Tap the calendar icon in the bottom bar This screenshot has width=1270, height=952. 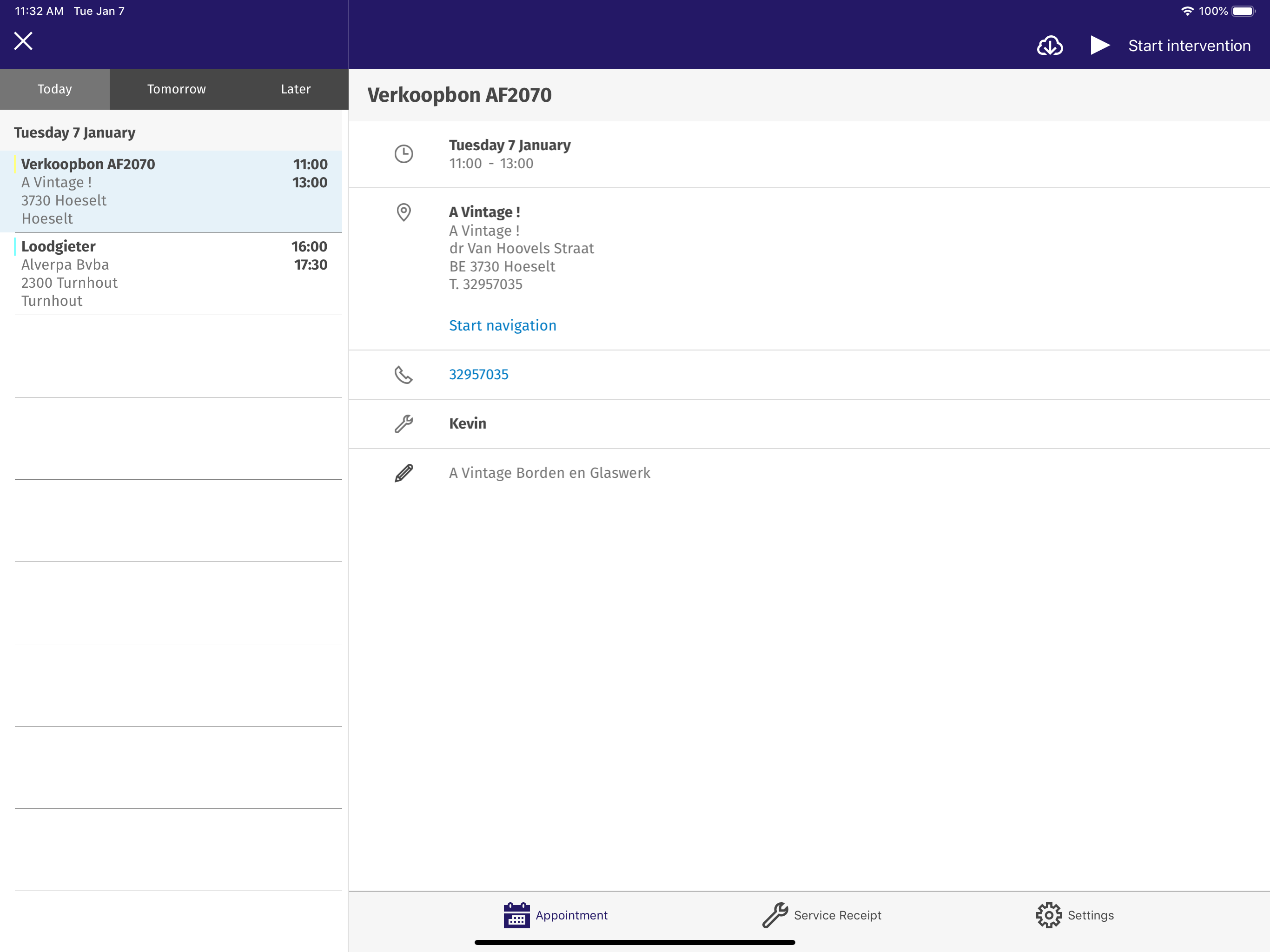click(x=516, y=915)
